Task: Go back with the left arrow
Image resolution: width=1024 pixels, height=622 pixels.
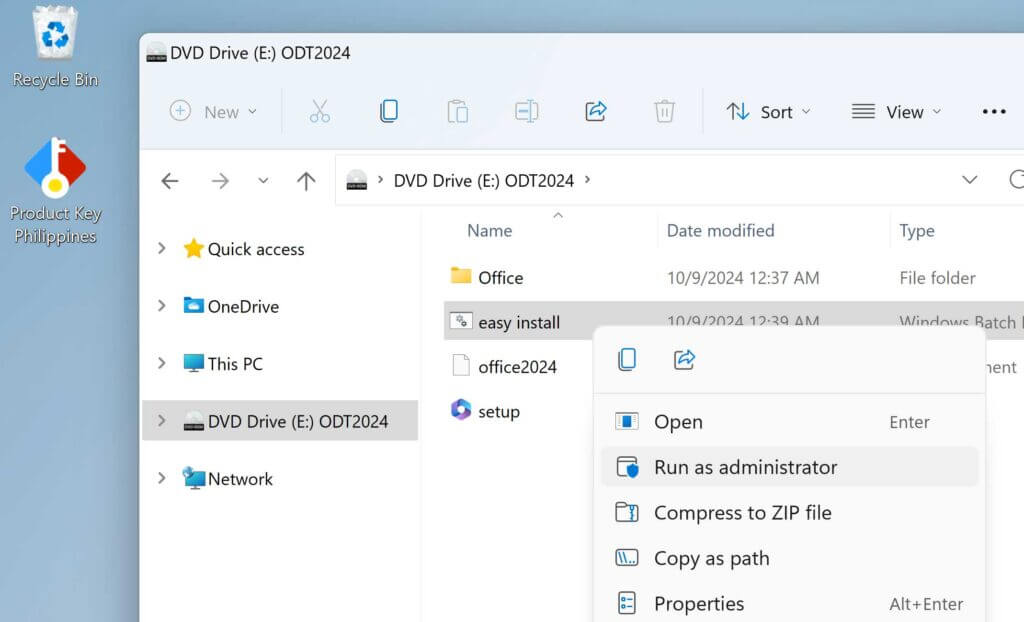Action: coord(170,181)
